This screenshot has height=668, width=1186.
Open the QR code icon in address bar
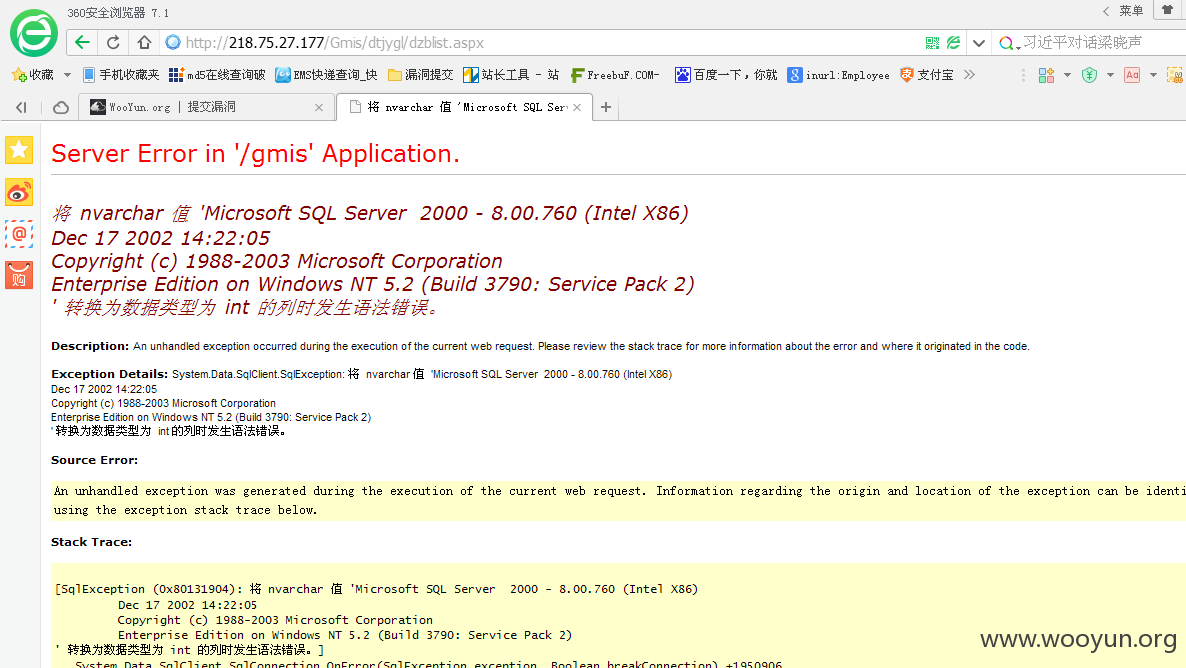click(x=932, y=43)
